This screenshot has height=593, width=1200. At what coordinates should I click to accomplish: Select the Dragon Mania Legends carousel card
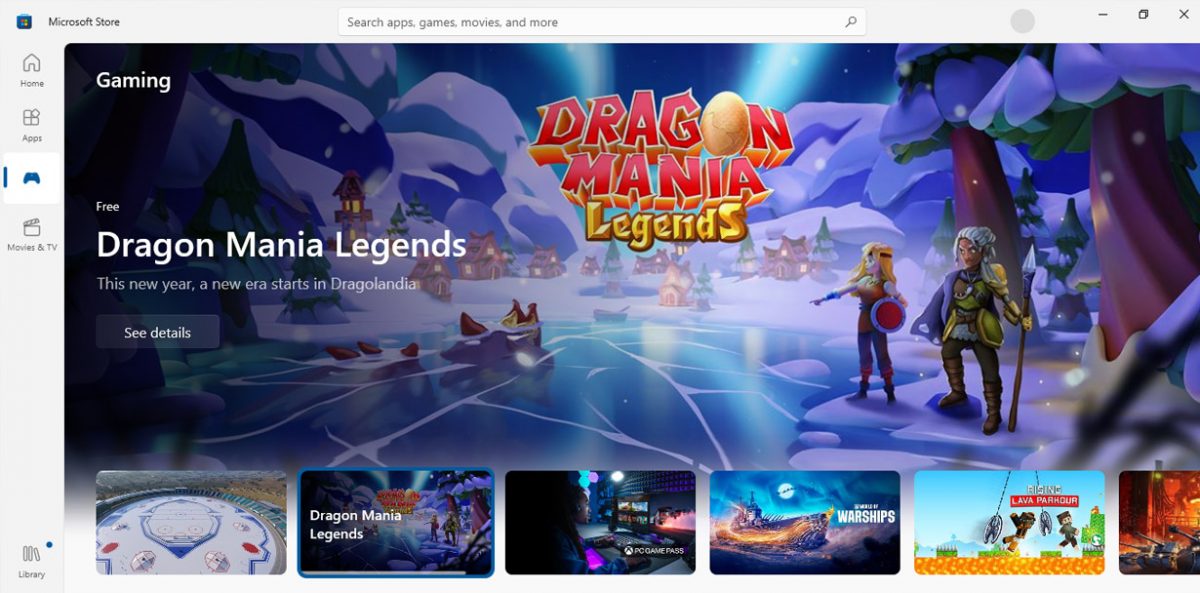pyautogui.click(x=395, y=523)
